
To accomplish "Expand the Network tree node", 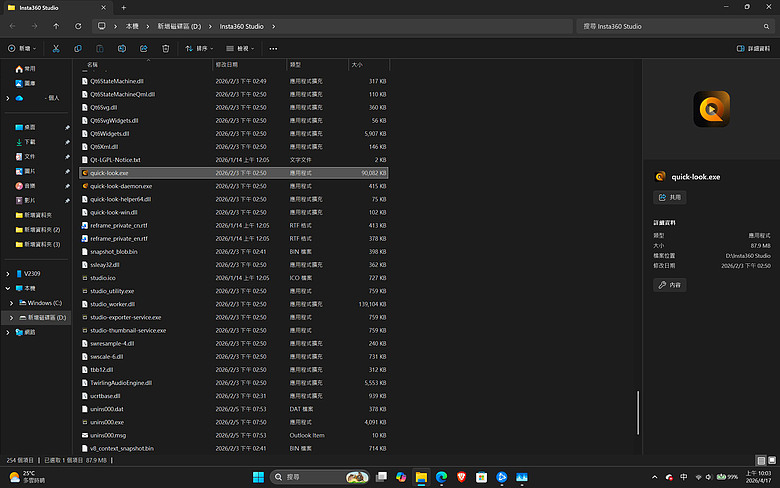I will [x=7, y=332].
